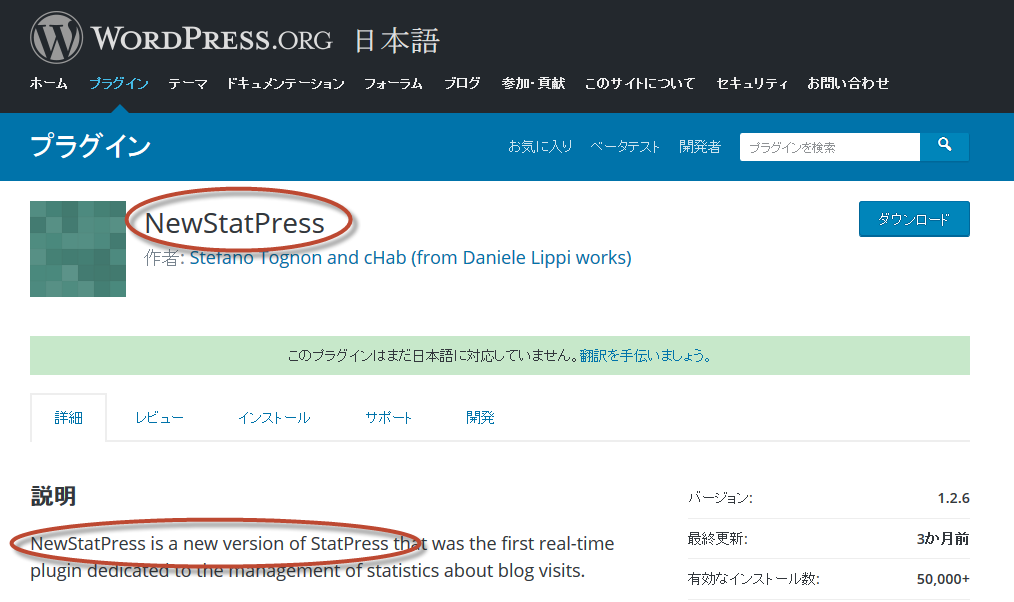Open このサイトについて in the navigation
The width and height of the screenshot is (1014, 602).
[x=640, y=83]
